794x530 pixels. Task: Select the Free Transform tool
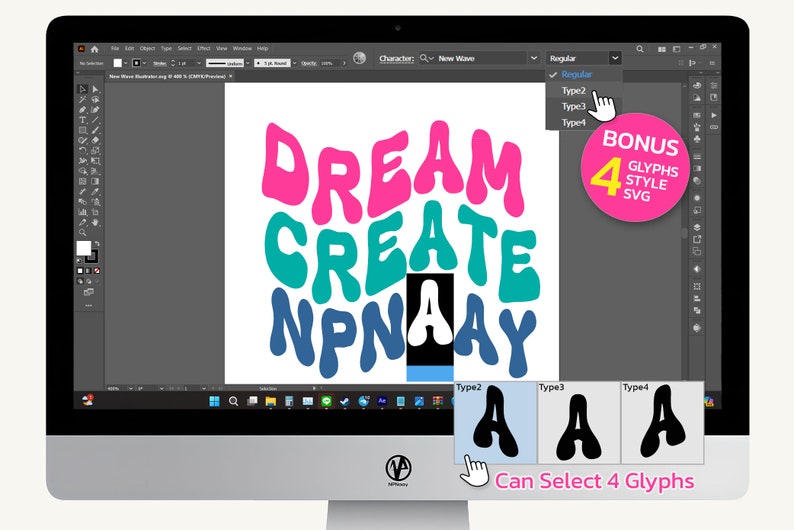click(95, 161)
